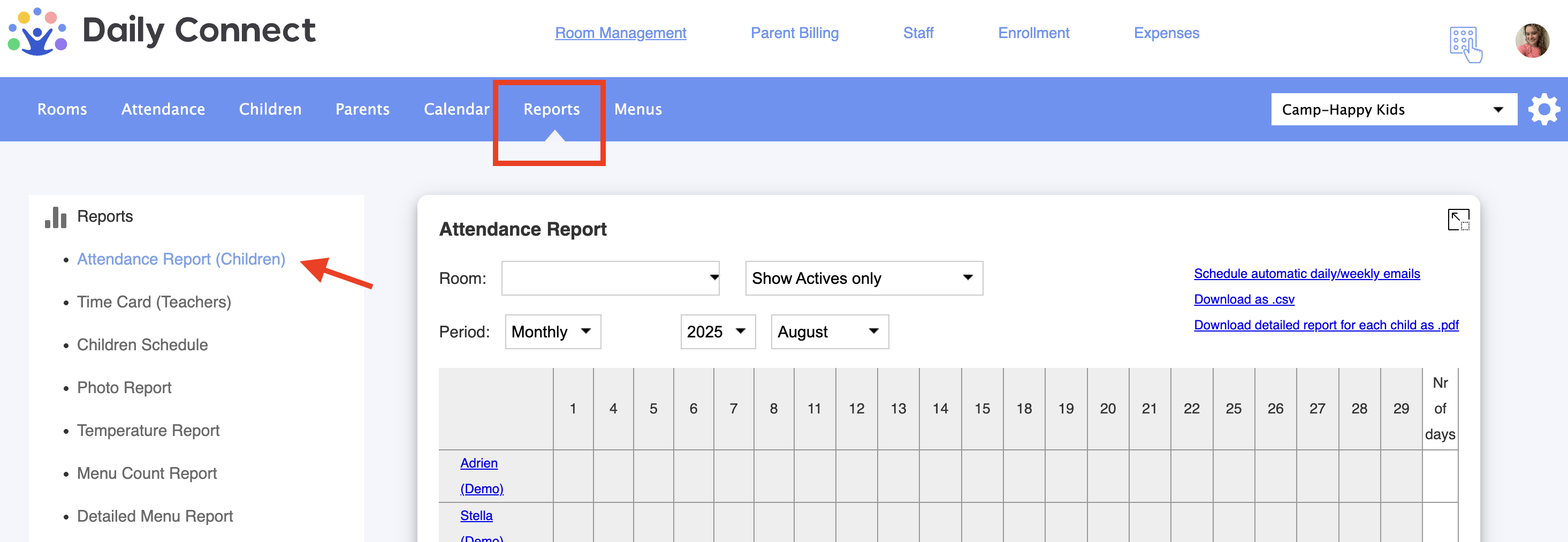Open the sign-in kiosk keypad icon
Screen dimensions: 1568x542
point(1466,44)
